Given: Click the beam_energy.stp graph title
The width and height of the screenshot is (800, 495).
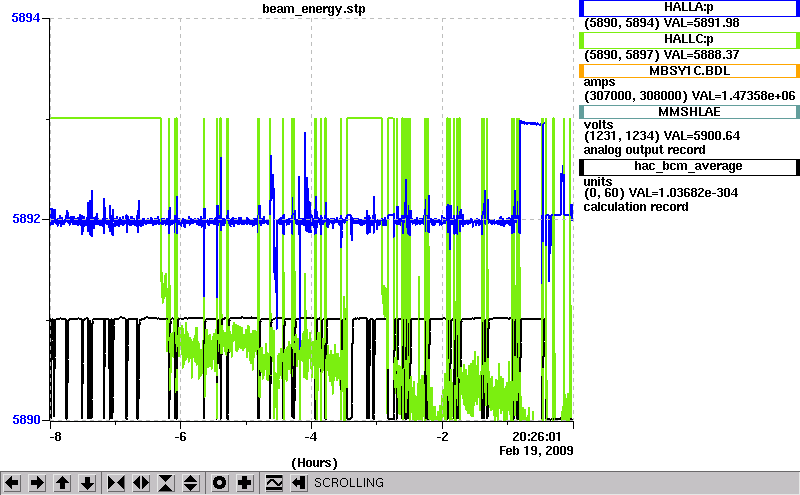Looking at the screenshot, I should point(314,9).
